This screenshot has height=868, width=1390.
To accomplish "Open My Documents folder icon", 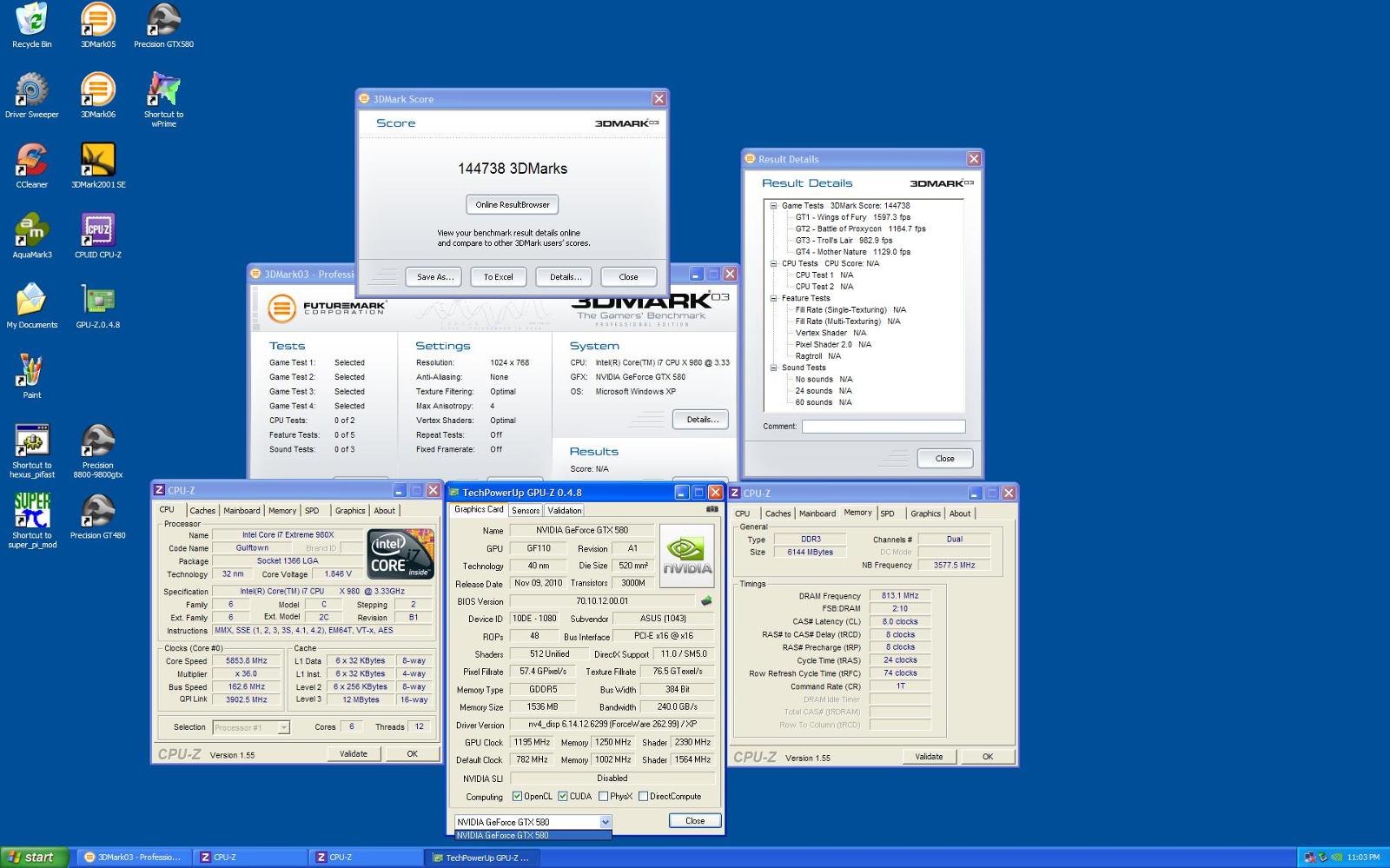I will click(x=31, y=307).
